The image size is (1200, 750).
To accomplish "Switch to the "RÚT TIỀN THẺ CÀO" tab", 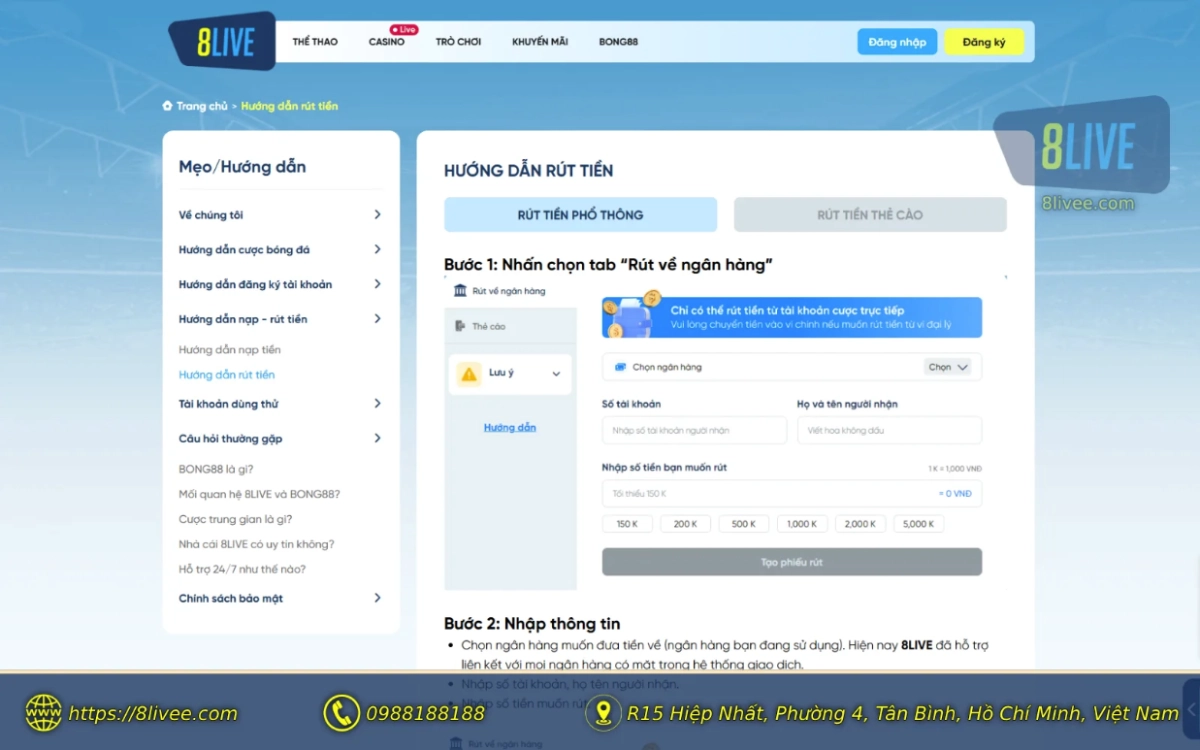I will (x=869, y=214).
